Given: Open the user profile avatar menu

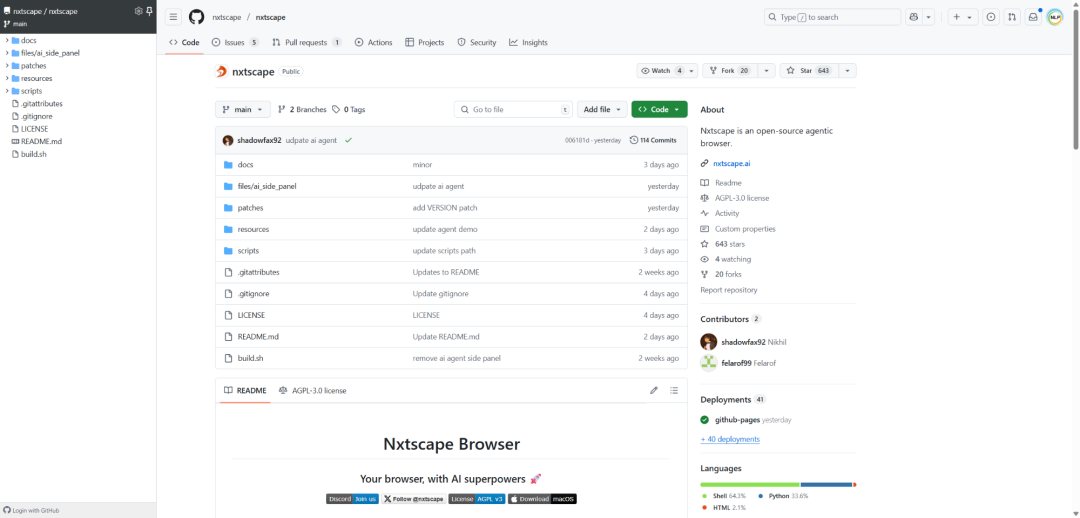Looking at the screenshot, I should pos(1055,17).
